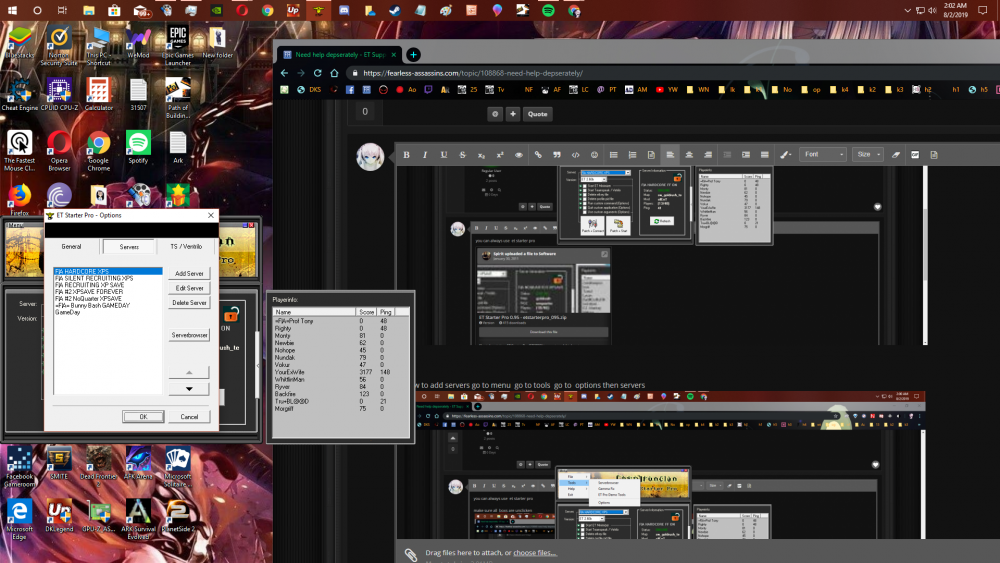
Task: Open the Calculator desktop shortcut
Action: point(98,94)
